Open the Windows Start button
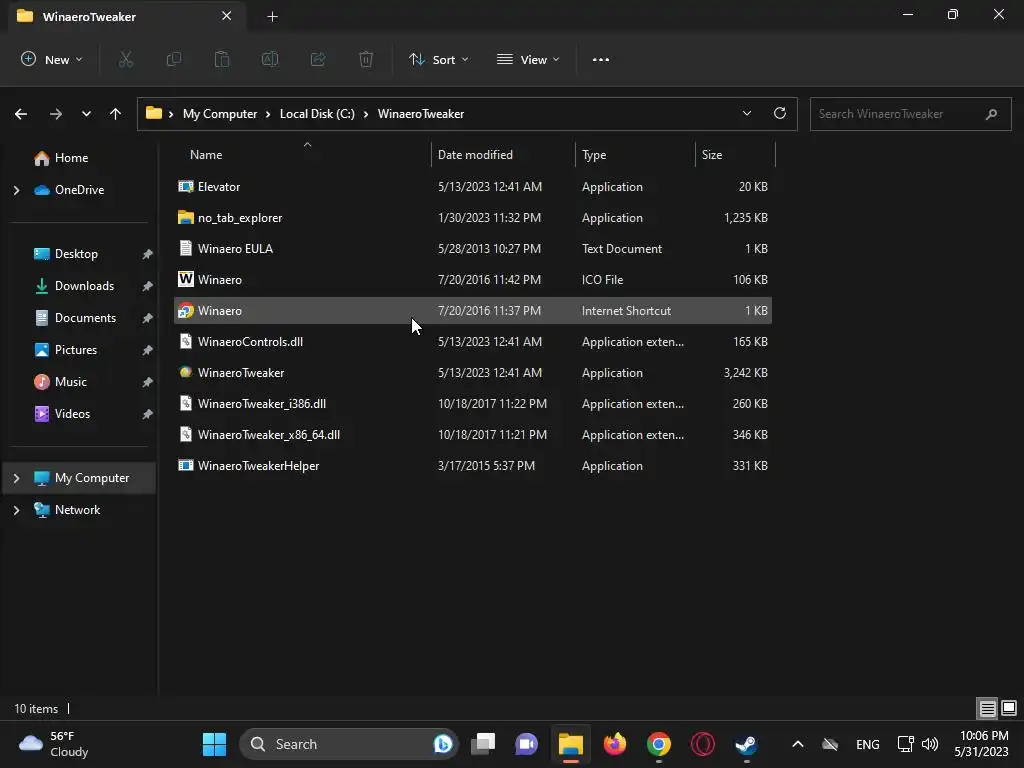1024x768 pixels. [214, 744]
